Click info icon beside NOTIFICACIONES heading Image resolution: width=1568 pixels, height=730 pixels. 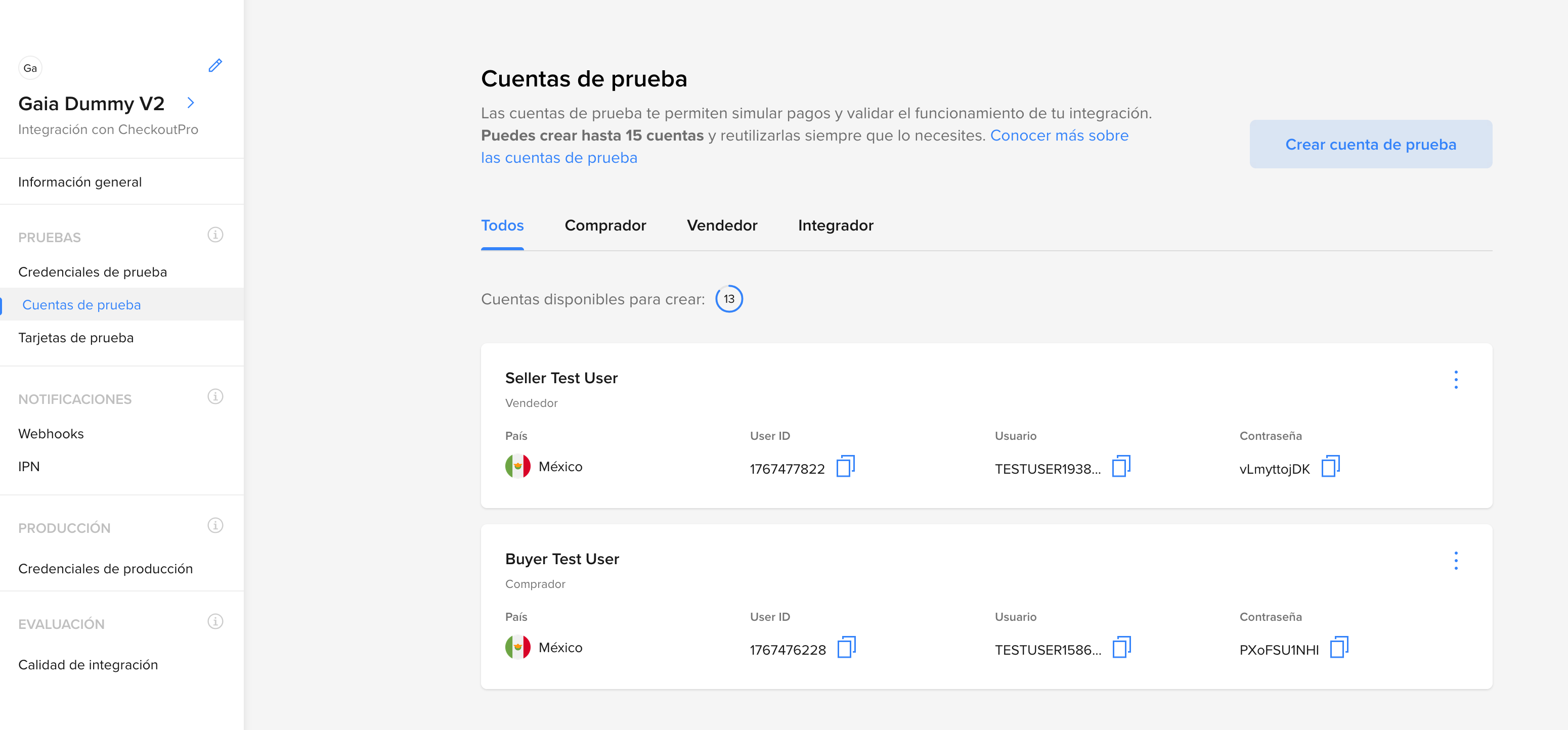(215, 397)
